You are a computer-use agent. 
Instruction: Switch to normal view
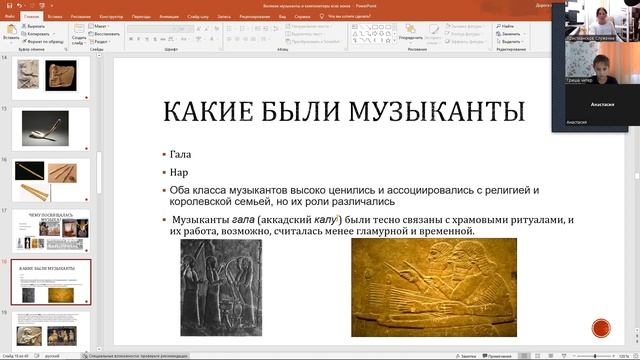524,356
